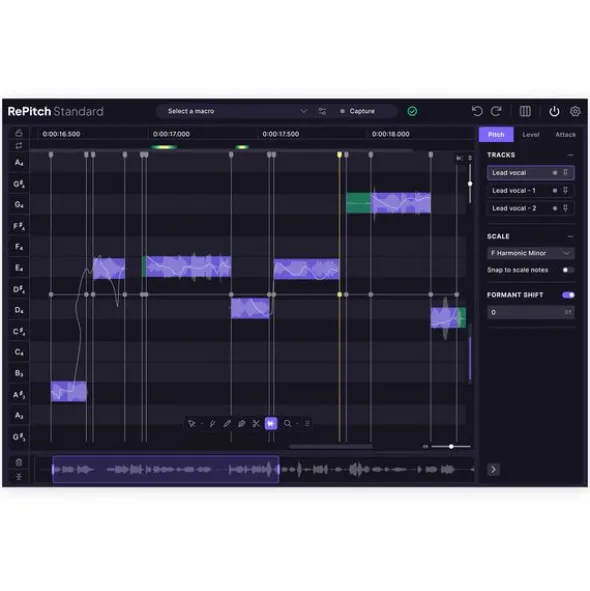Image resolution: width=590 pixels, height=591 pixels.
Task: Enable Snap to scale notes switch
Action: click(x=568, y=270)
